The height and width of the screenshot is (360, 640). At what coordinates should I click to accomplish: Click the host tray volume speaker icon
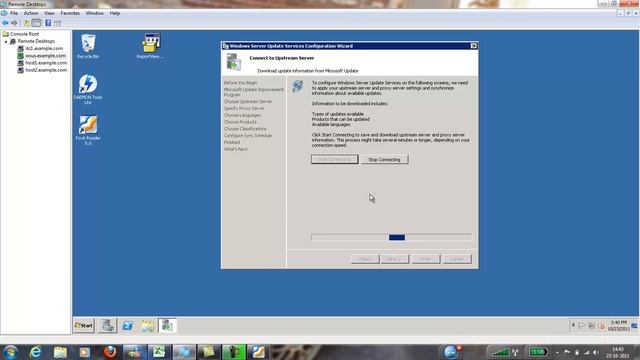click(x=596, y=352)
